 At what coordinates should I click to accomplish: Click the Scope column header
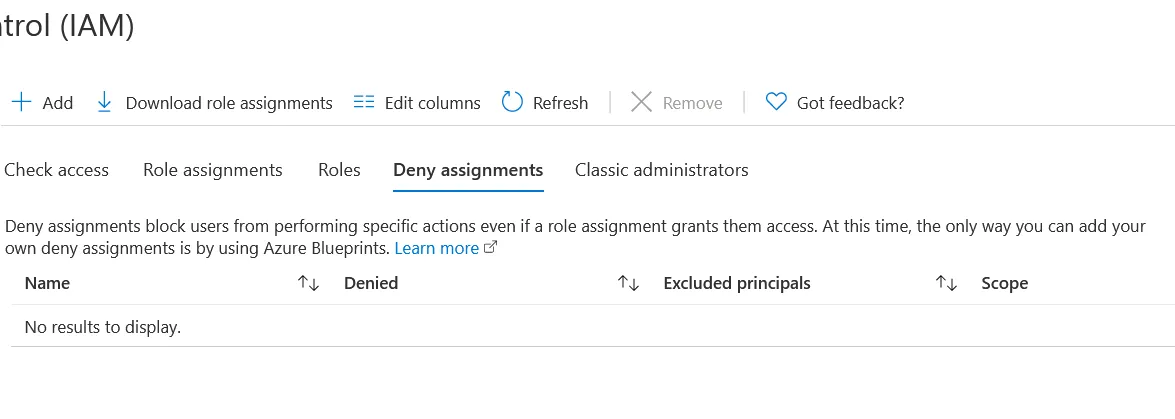[x=1004, y=284]
